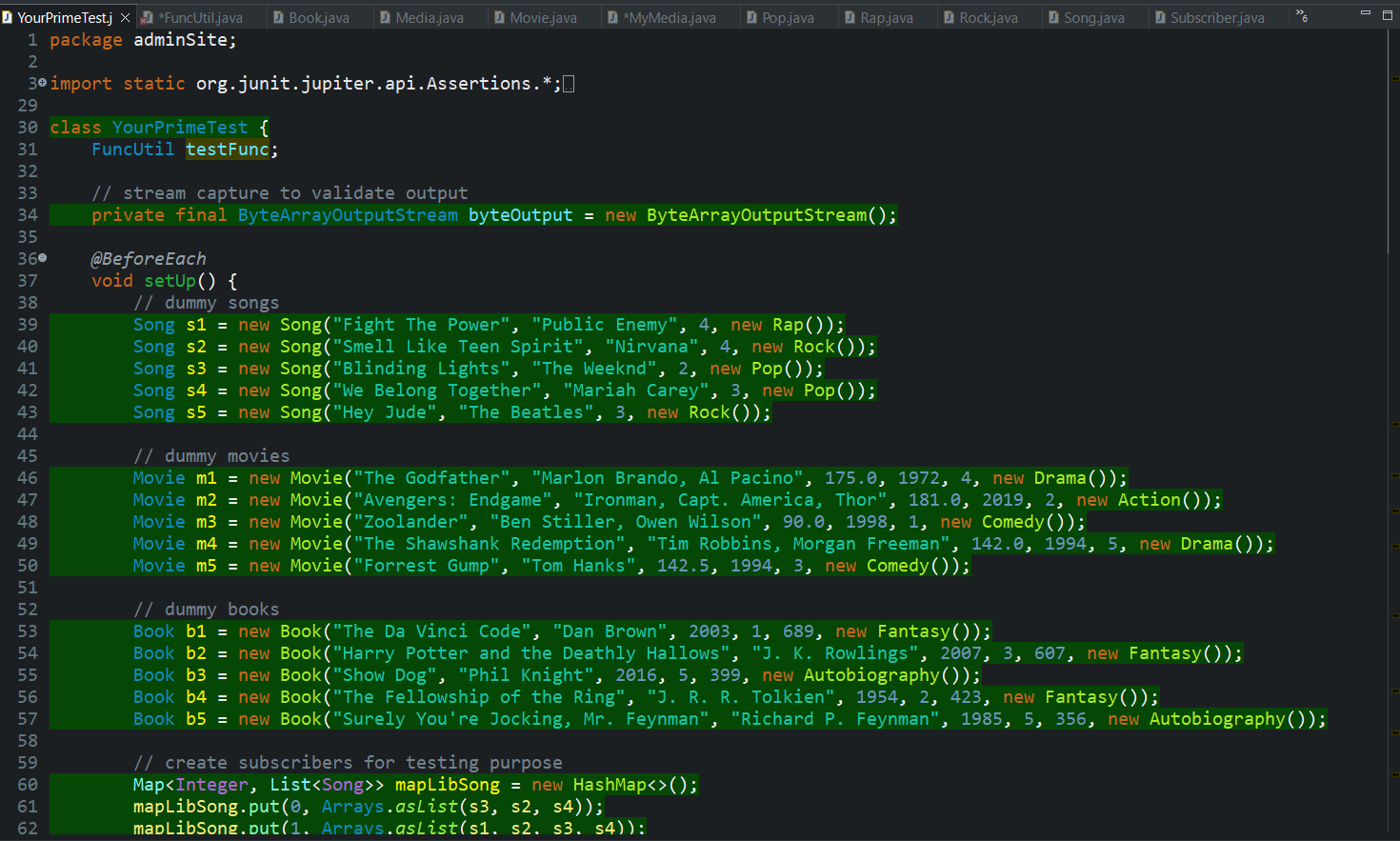
Task: Click the string "Mariah Carey"
Action: [x=636, y=390]
